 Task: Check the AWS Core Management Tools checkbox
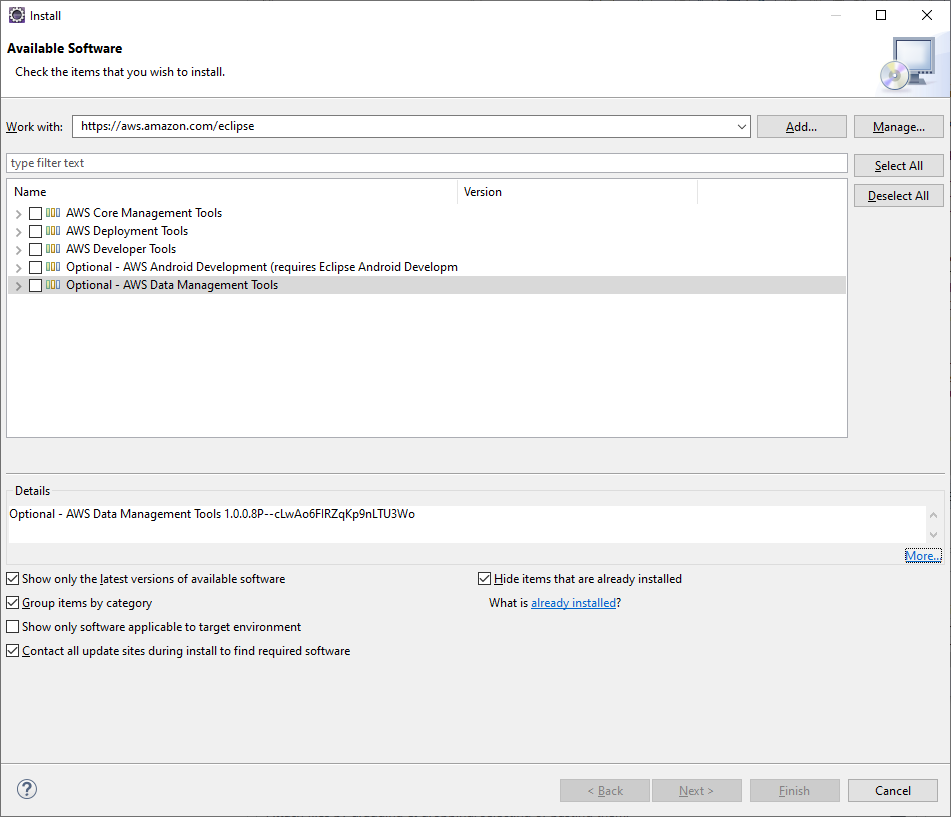point(35,213)
